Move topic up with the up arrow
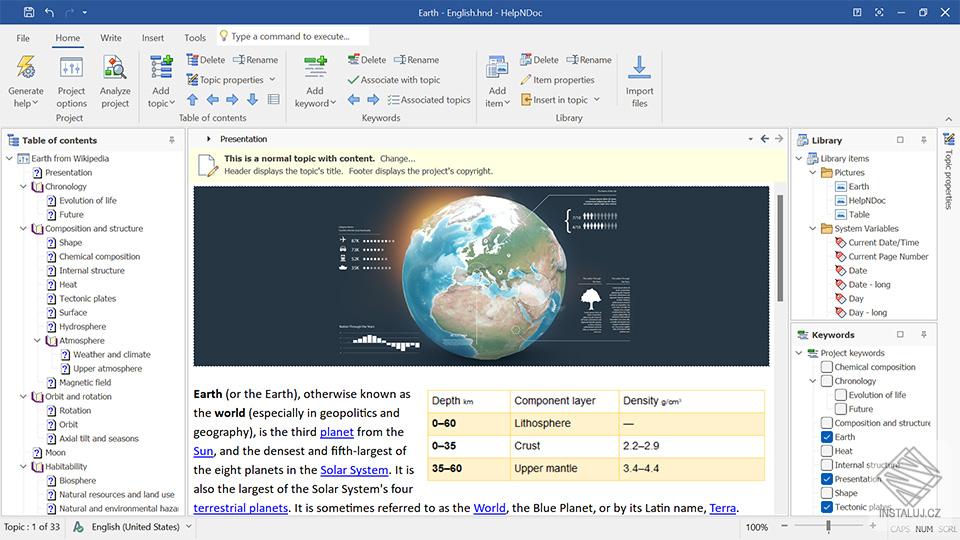 pyautogui.click(x=192, y=100)
